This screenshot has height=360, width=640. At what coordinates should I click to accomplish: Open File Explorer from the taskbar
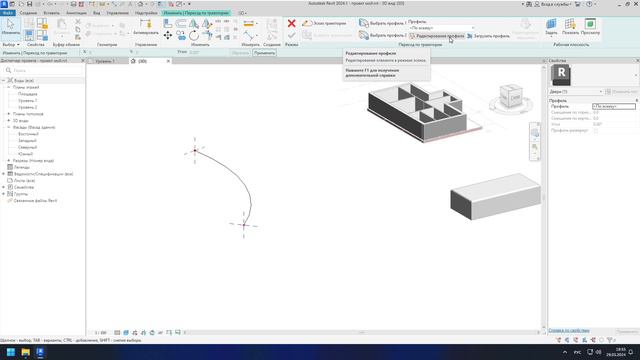[x=25, y=352]
